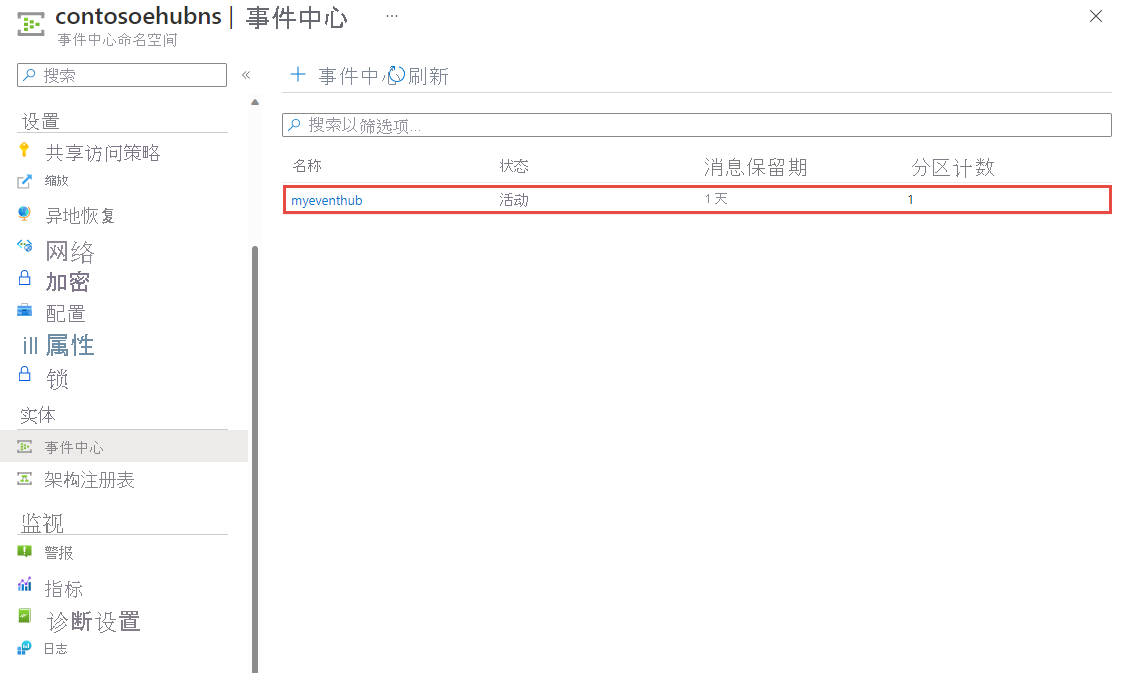Screen dimensions: 1132x673
Task: Click the green 警报 alert icon
Action: (25, 552)
